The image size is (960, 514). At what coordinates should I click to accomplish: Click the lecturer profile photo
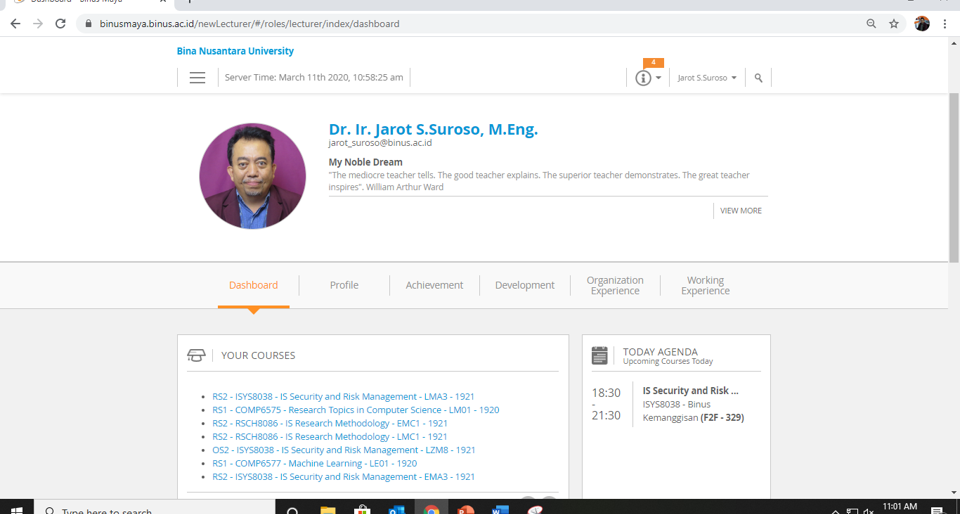252,176
